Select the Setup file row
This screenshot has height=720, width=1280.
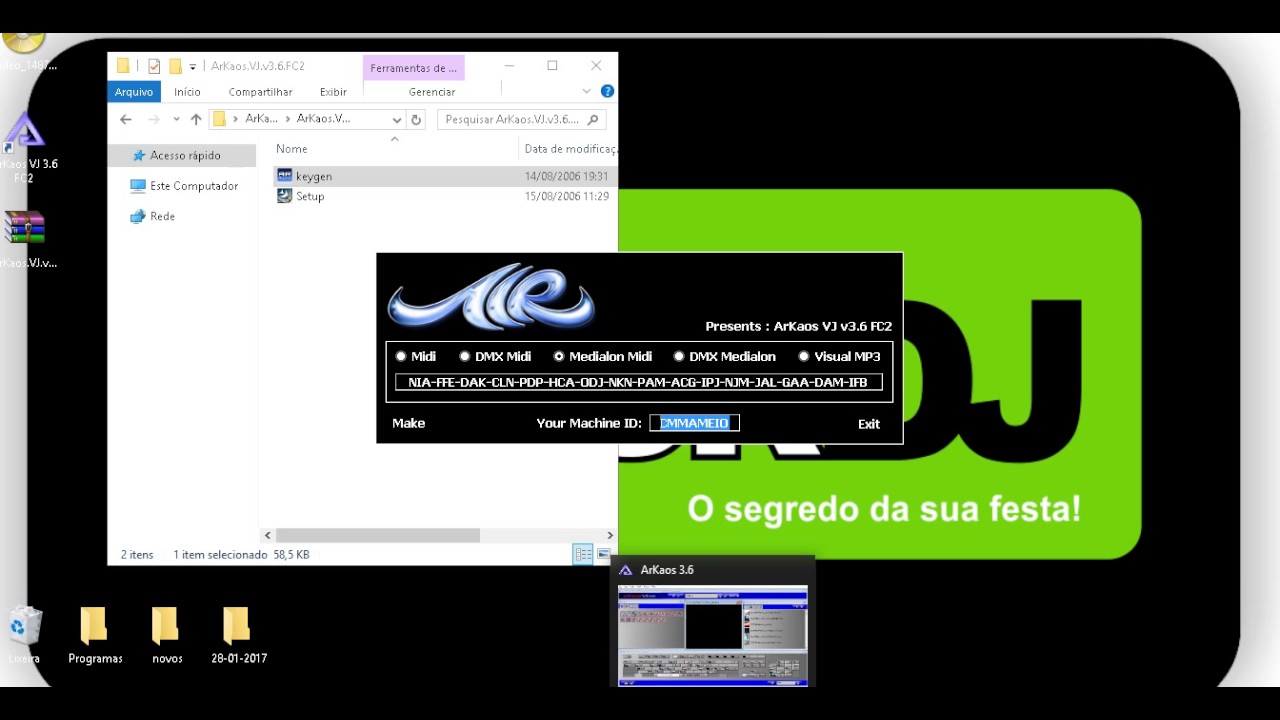tap(445, 196)
